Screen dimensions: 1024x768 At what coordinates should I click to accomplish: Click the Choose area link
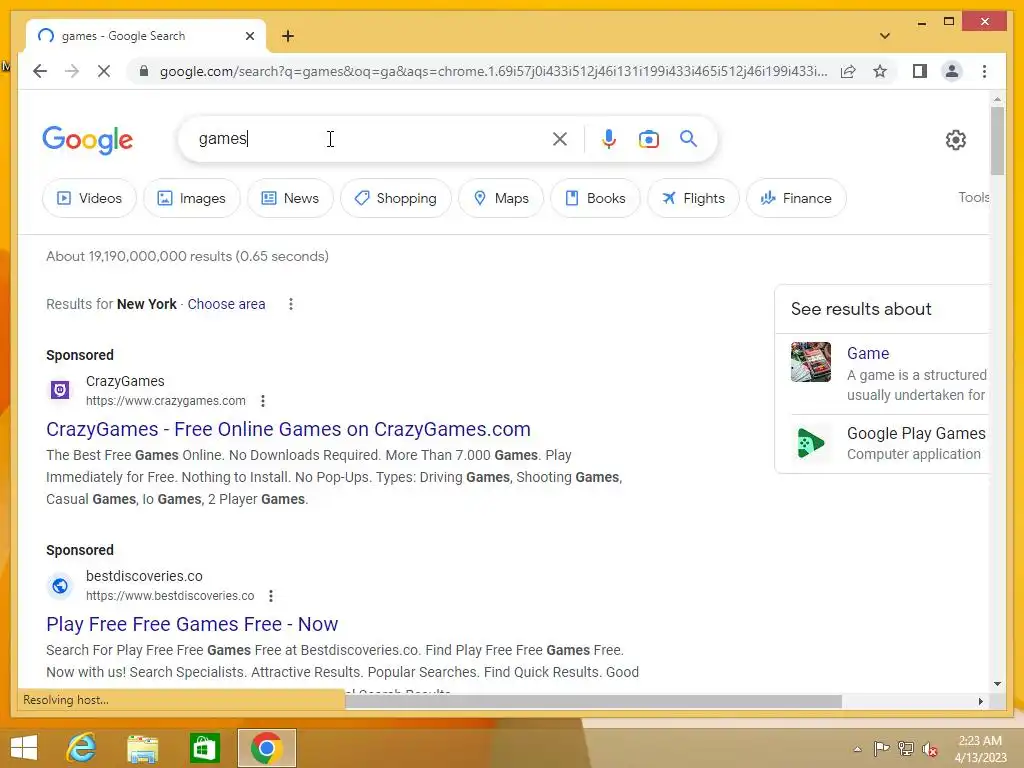227,304
